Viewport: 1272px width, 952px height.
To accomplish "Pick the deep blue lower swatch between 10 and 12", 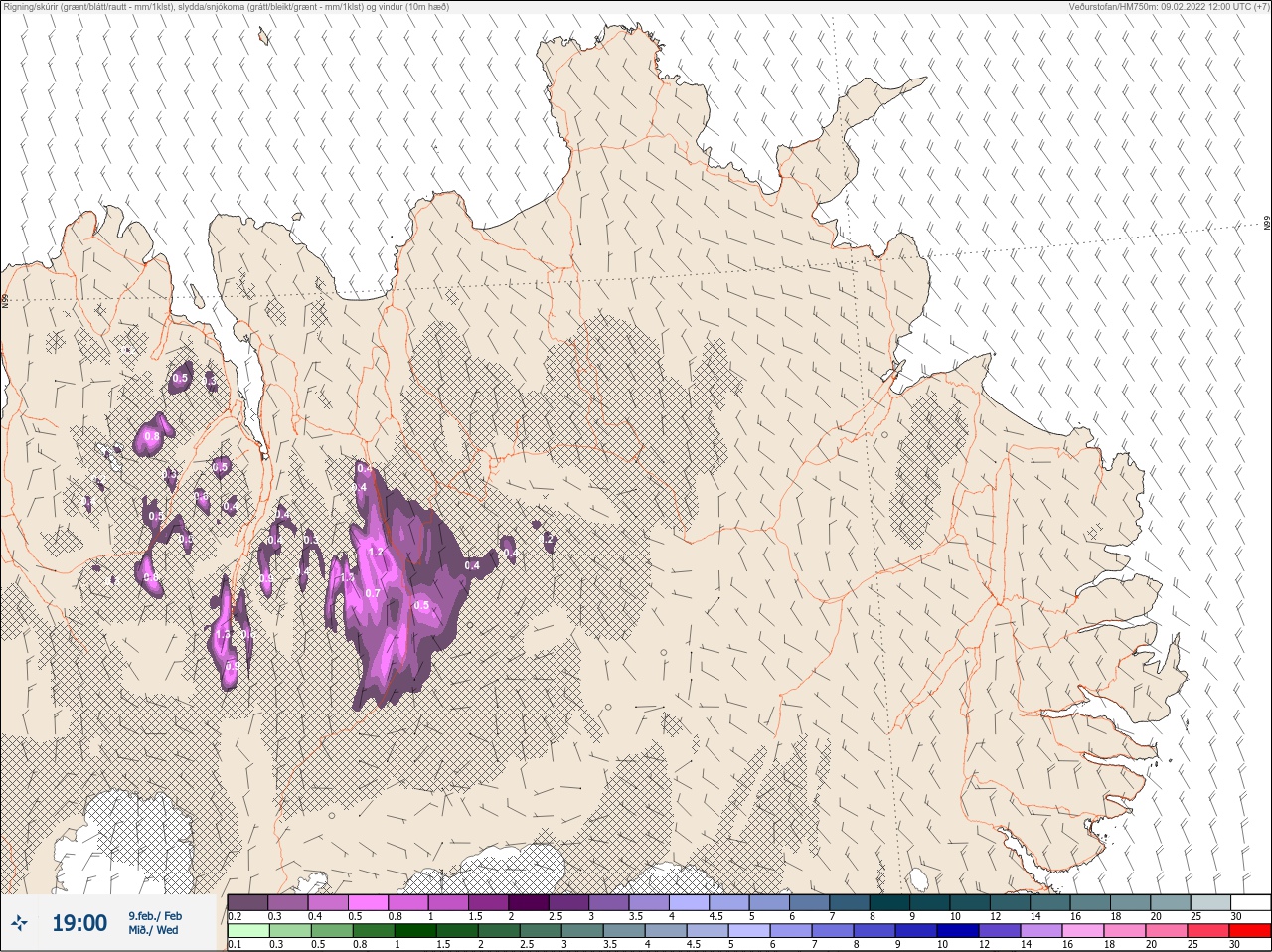I will pos(958,931).
